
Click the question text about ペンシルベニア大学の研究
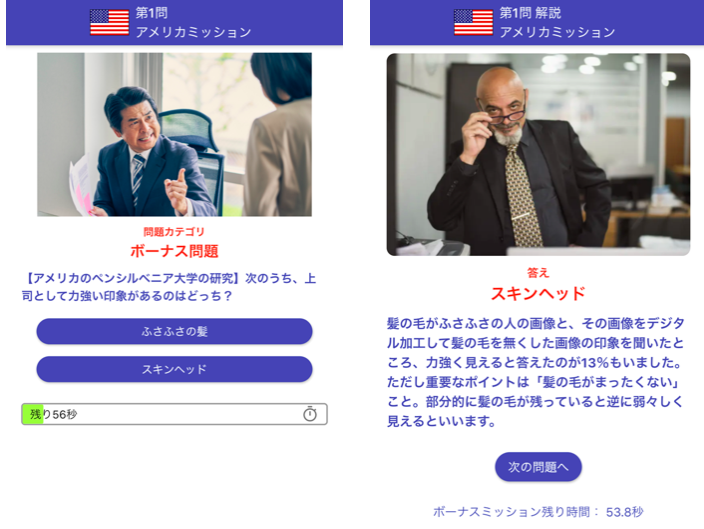coord(169,287)
